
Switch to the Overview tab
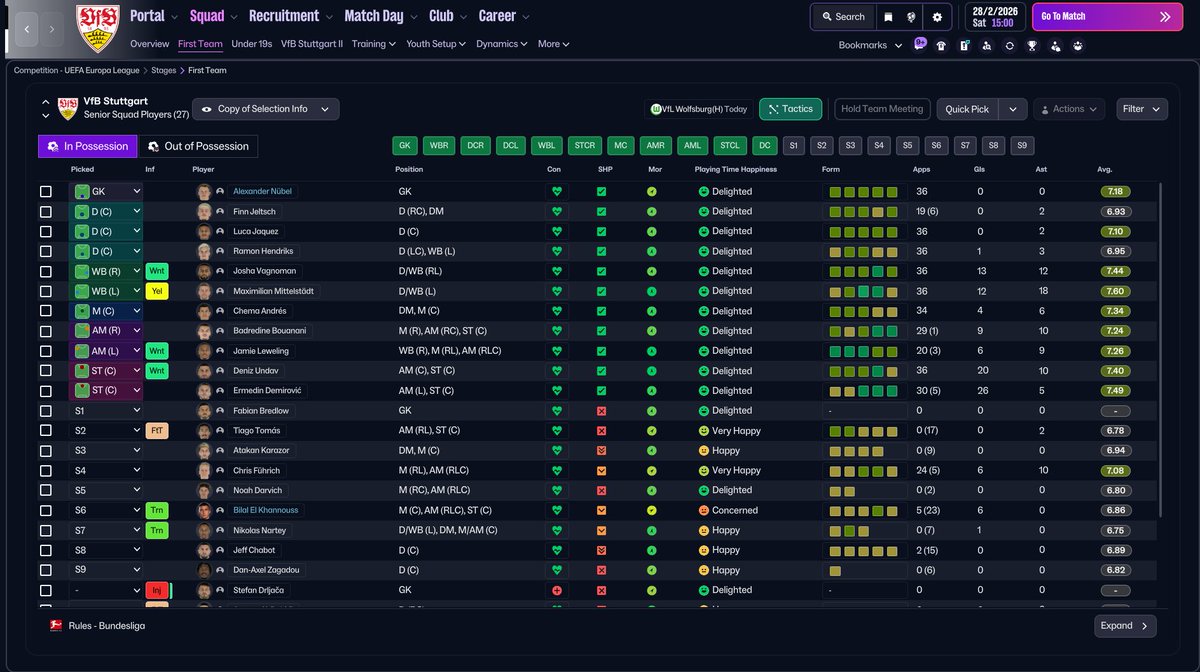[149, 44]
